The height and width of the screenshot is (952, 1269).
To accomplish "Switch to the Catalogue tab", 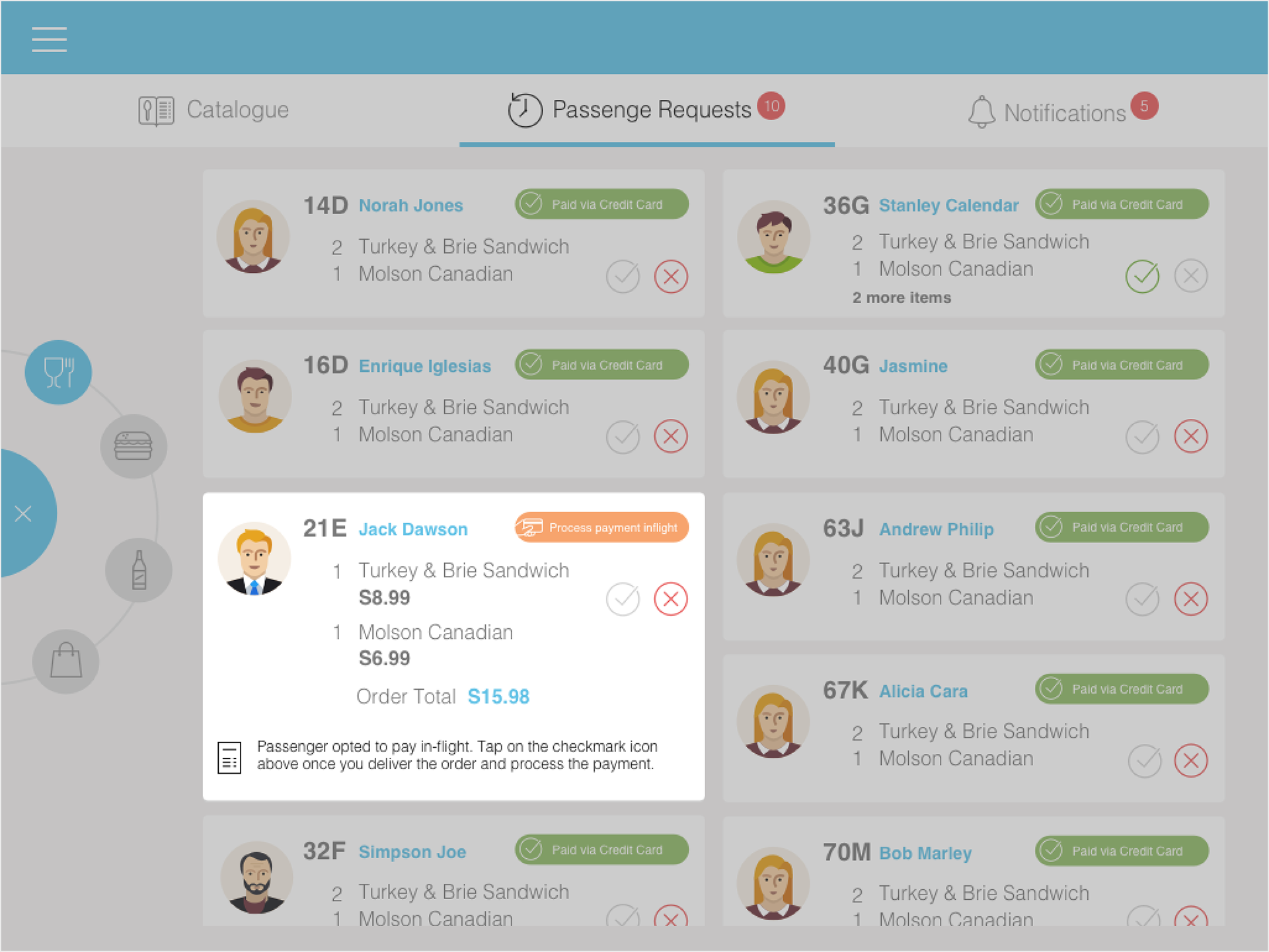I will 213,110.
